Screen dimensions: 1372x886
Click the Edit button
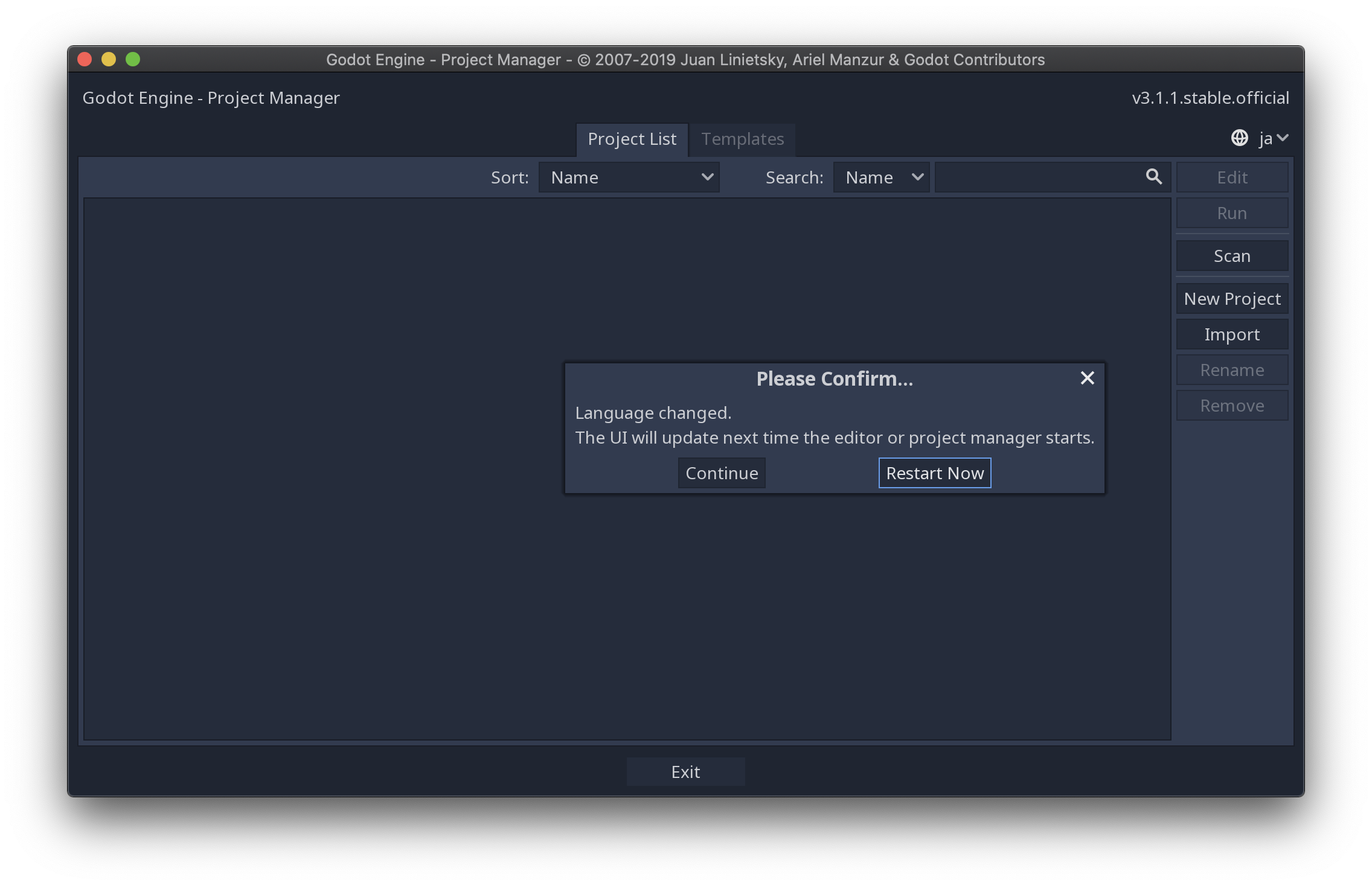tap(1232, 177)
